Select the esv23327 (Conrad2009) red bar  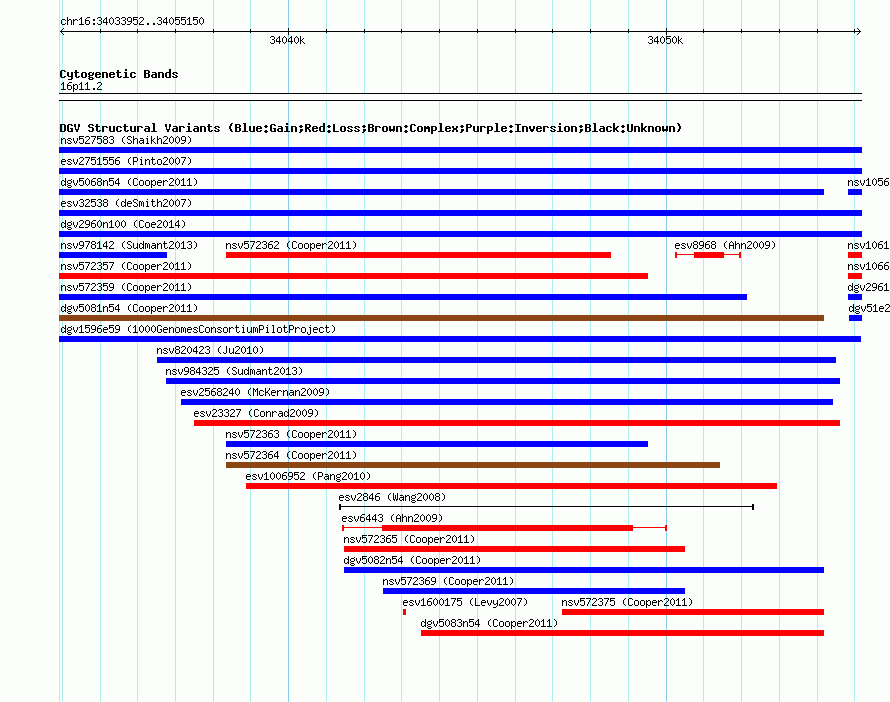[x=517, y=423]
